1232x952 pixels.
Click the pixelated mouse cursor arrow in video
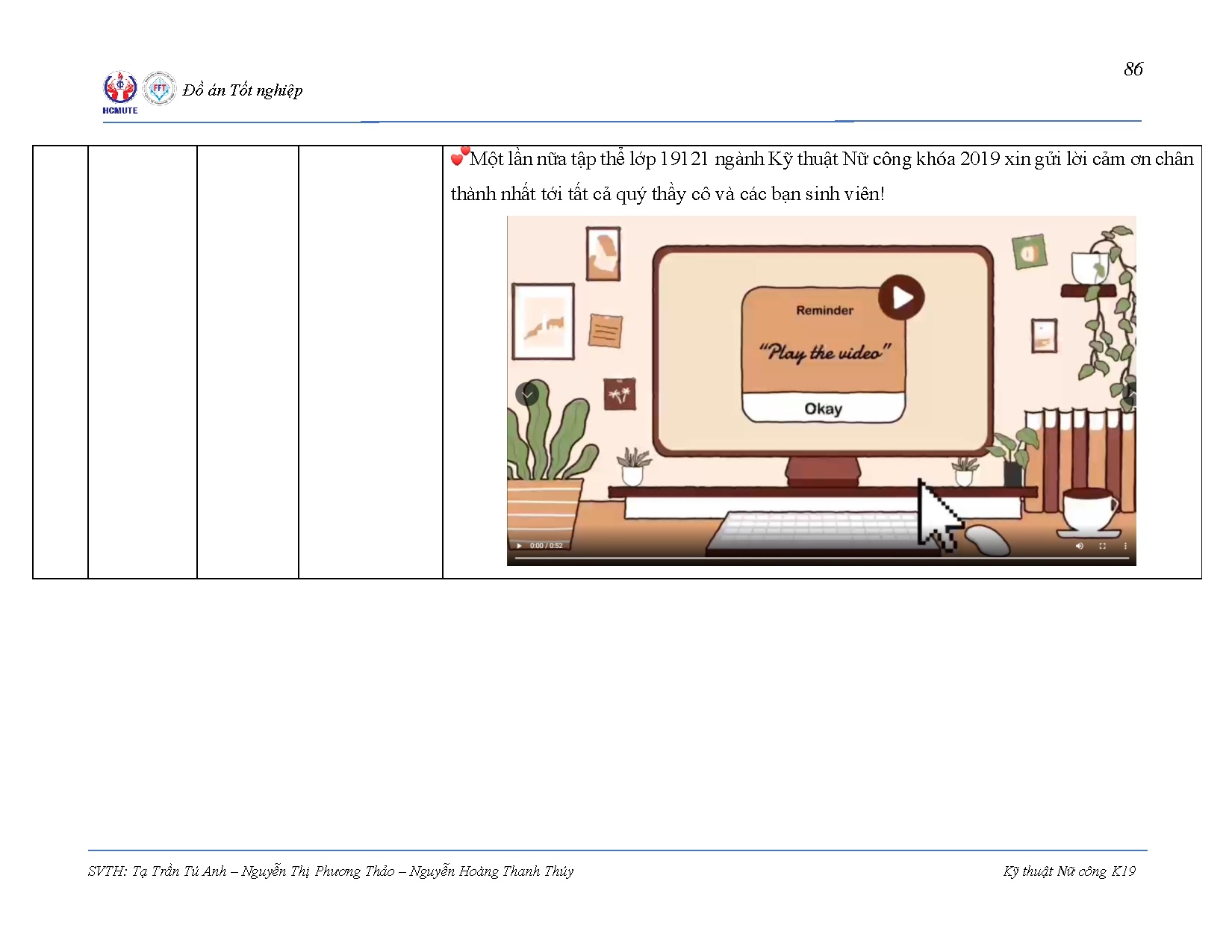(x=937, y=514)
